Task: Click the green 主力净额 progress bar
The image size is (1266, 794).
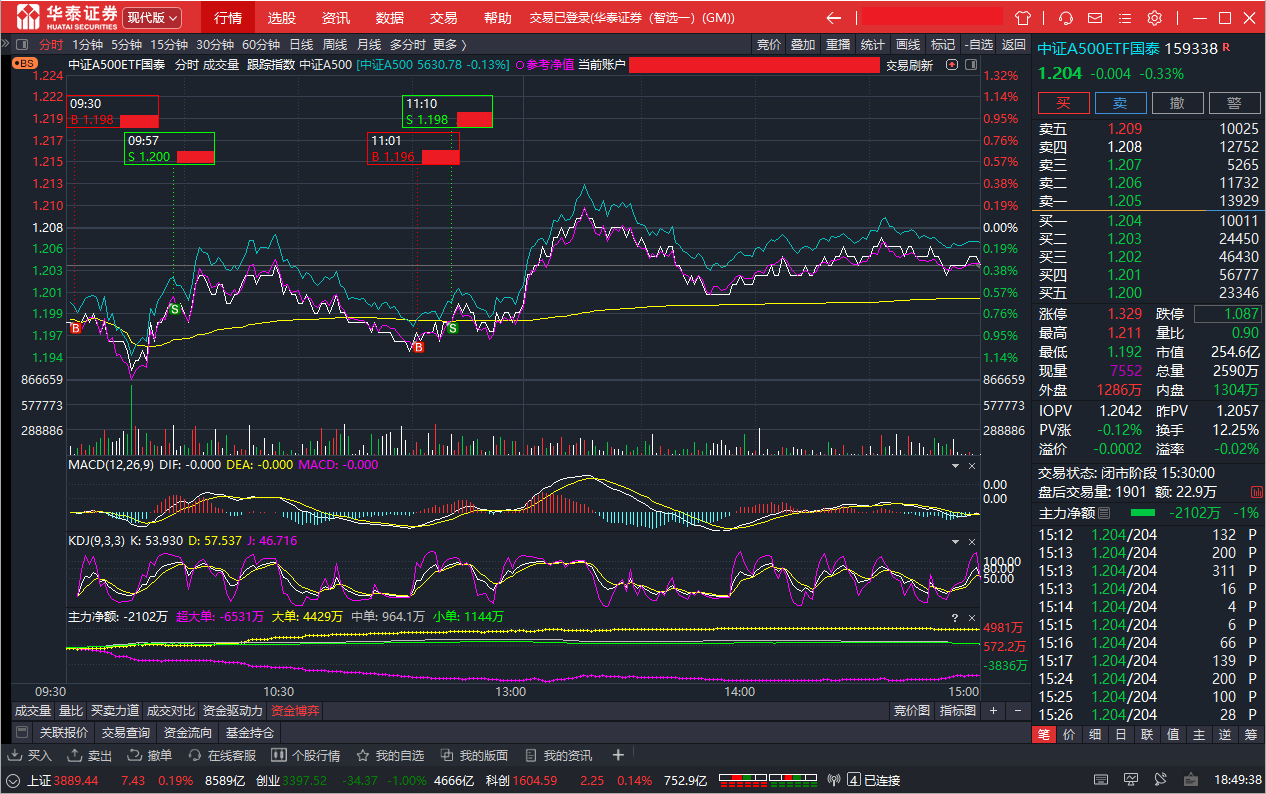Action: 1142,513
